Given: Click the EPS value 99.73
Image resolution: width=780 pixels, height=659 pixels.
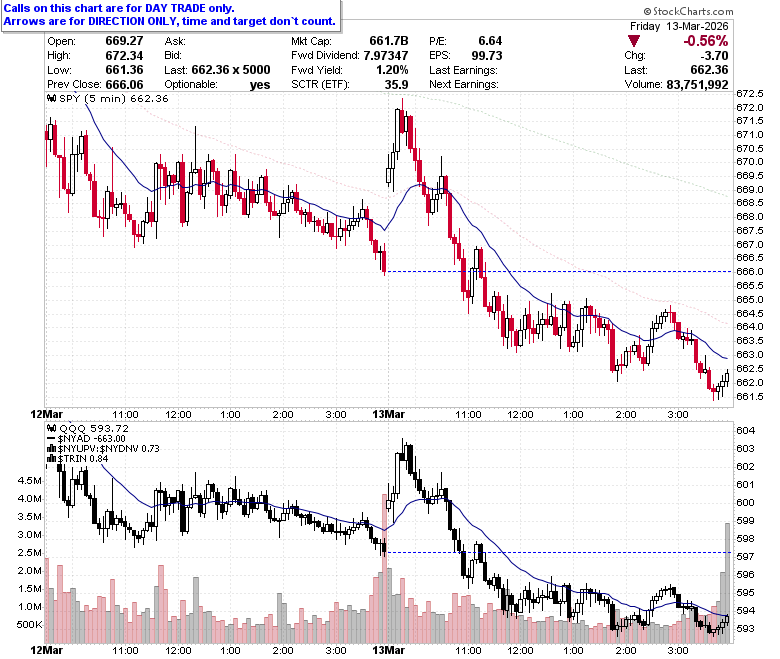Looking at the screenshot, I should 487,55.
